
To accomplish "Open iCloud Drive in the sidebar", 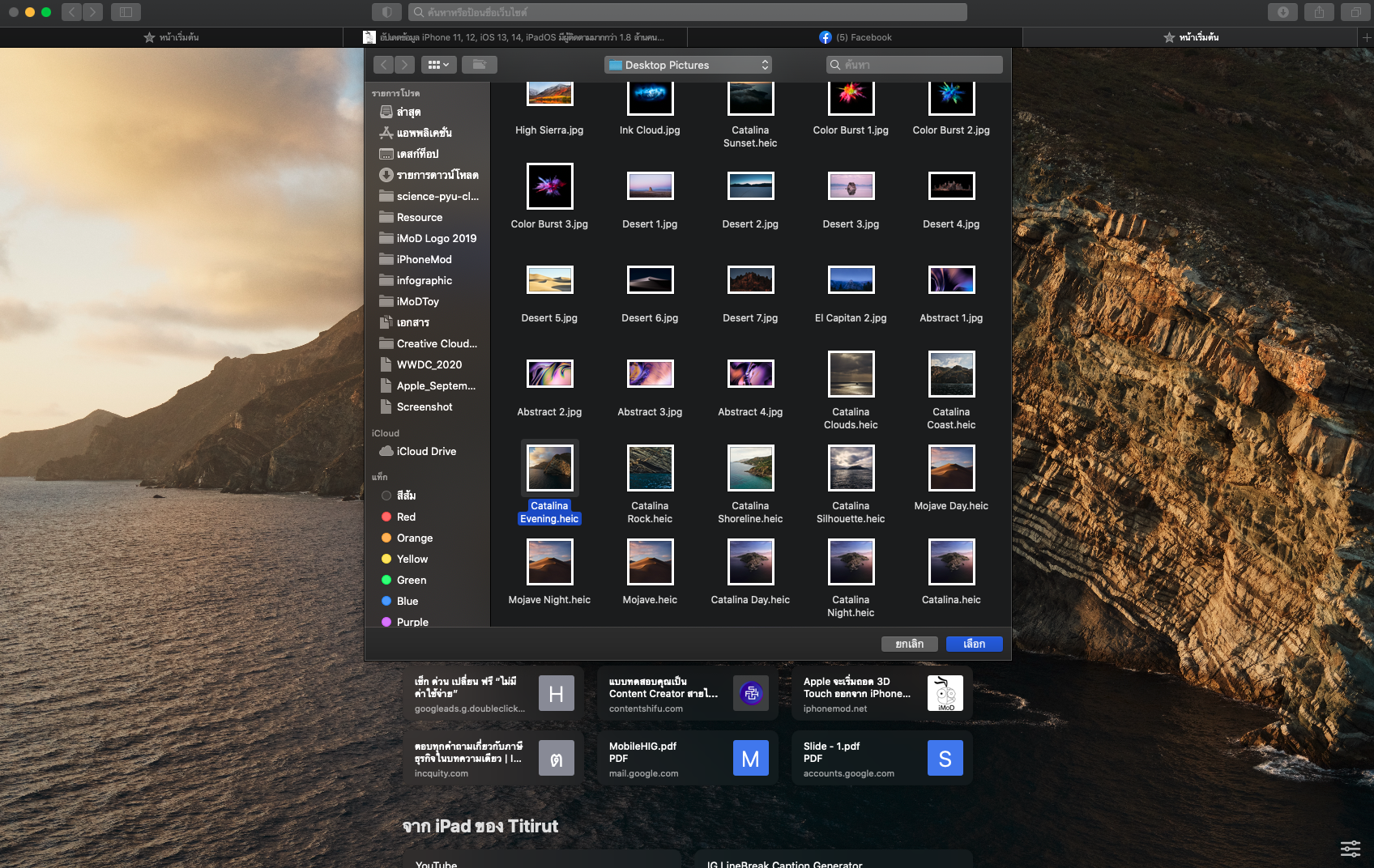I will [426, 451].
